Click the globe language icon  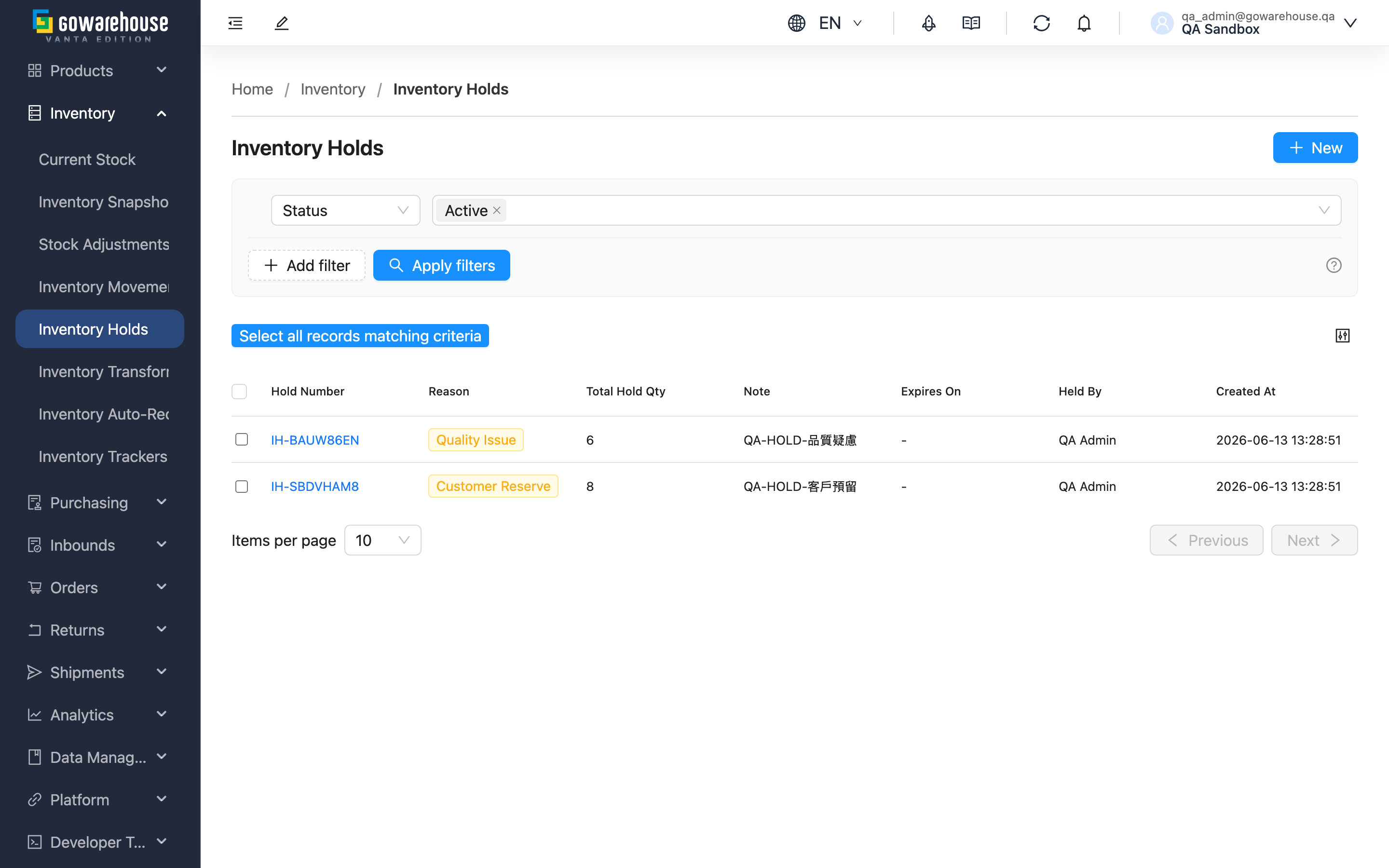click(x=797, y=23)
